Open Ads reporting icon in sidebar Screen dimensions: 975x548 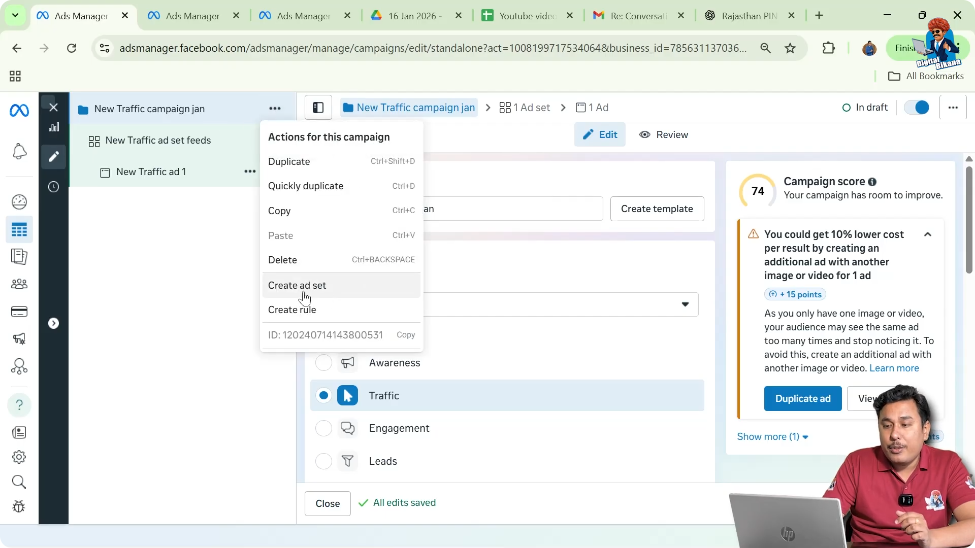pos(19,256)
